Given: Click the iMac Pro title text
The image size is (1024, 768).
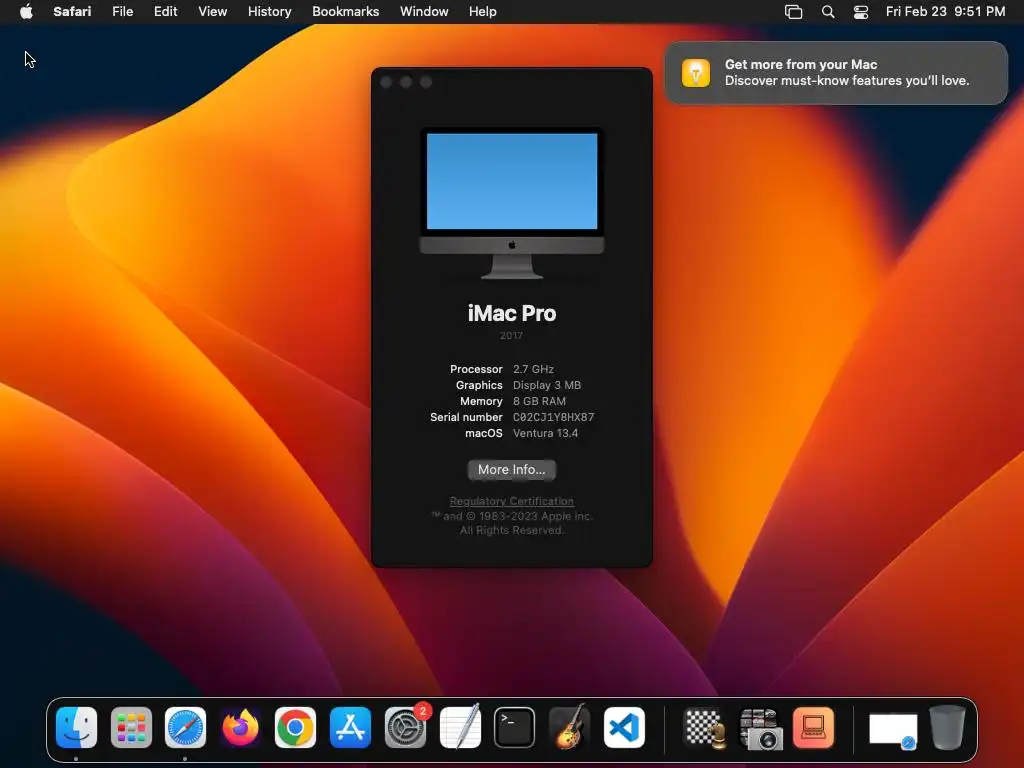Looking at the screenshot, I should (x=511, y=313).
